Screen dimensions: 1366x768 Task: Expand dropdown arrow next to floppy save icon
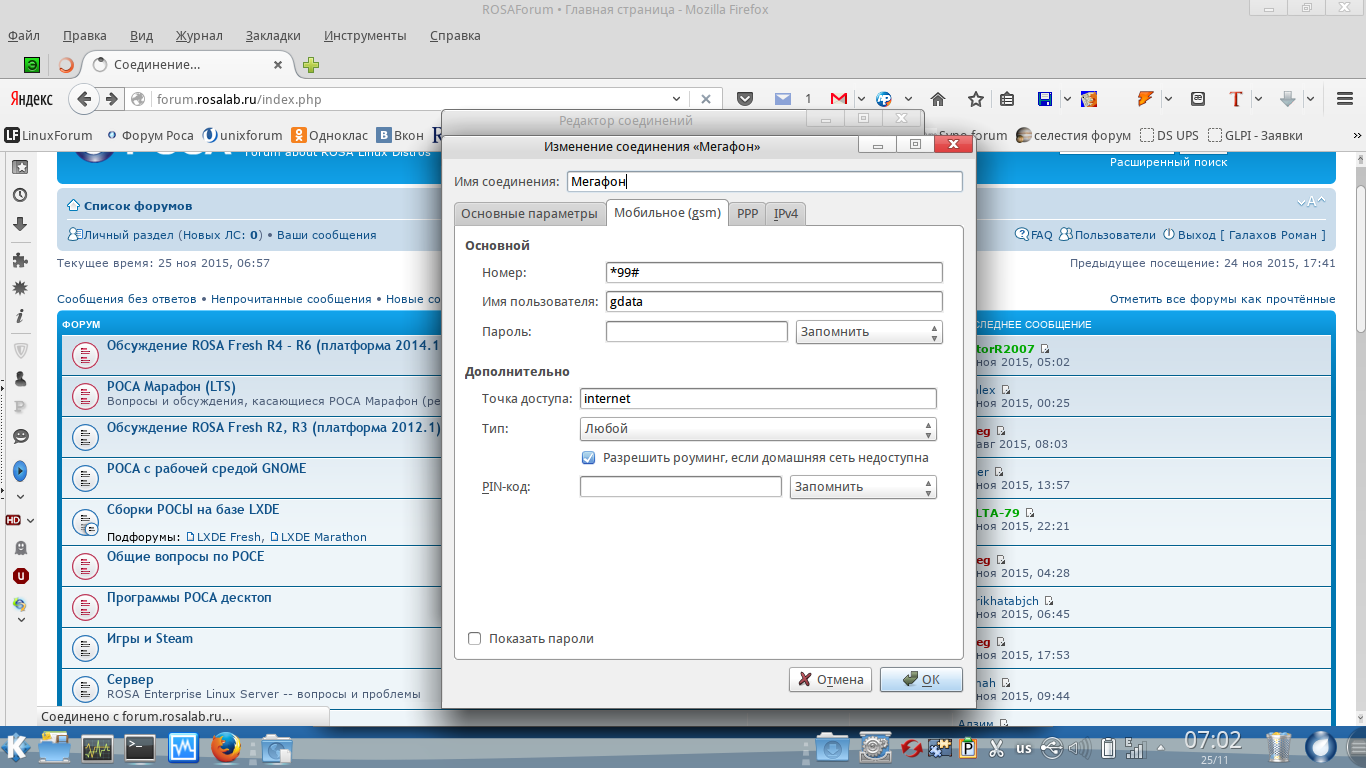[1067, 99]
